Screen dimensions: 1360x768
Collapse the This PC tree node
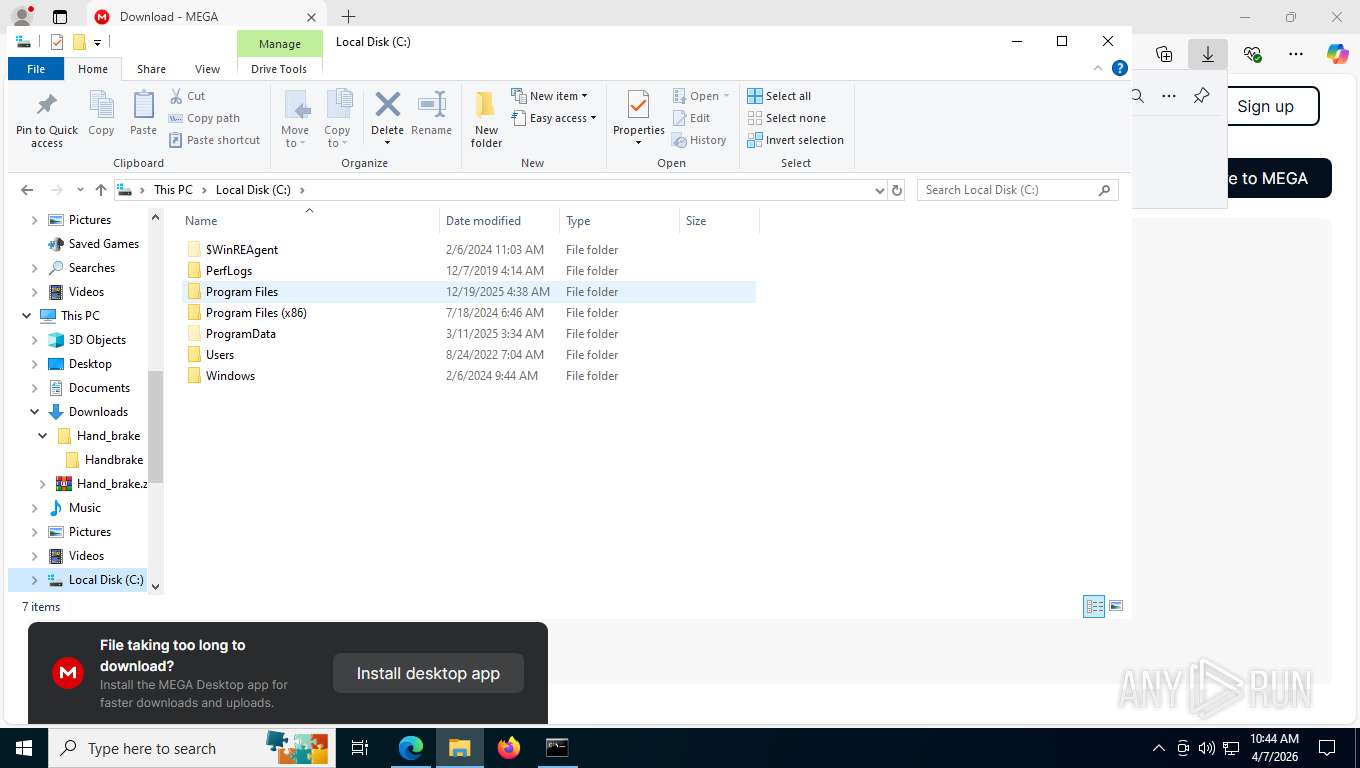pos(27,316)
